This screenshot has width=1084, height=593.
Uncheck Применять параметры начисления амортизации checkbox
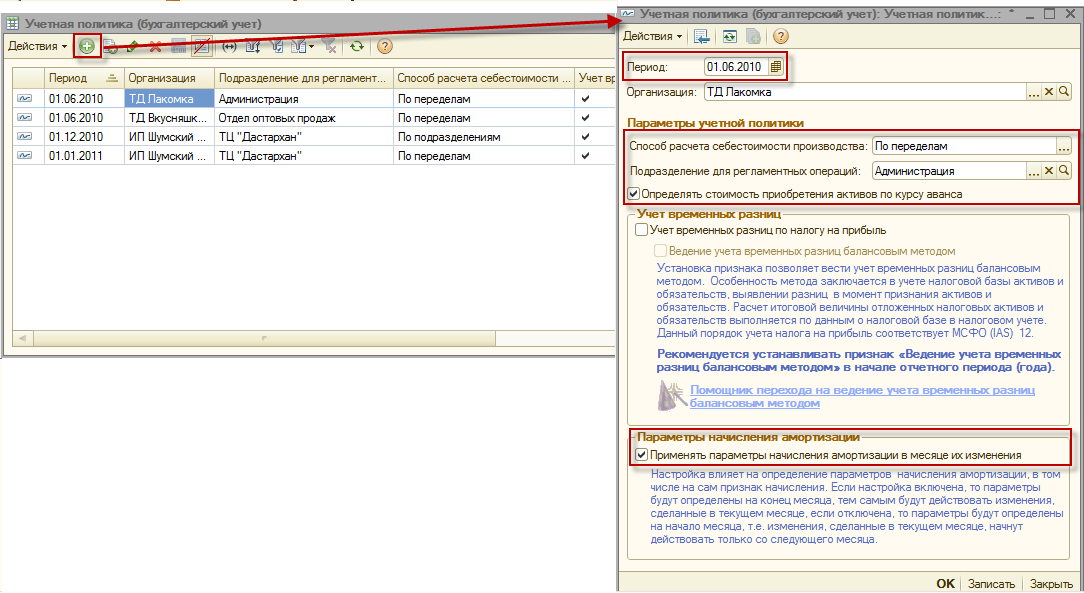(642, 455)
